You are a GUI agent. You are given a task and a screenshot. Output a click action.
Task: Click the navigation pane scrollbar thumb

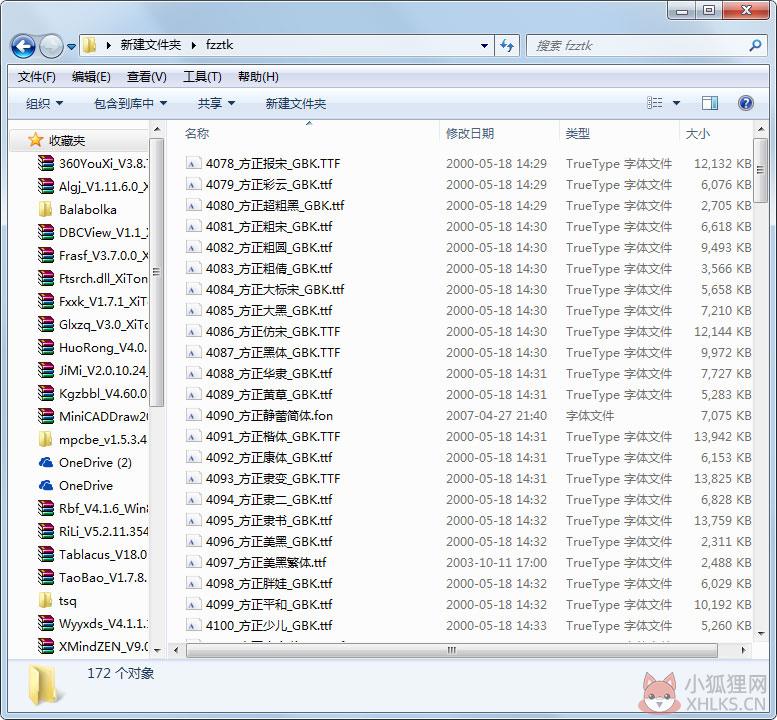point(156,272)
